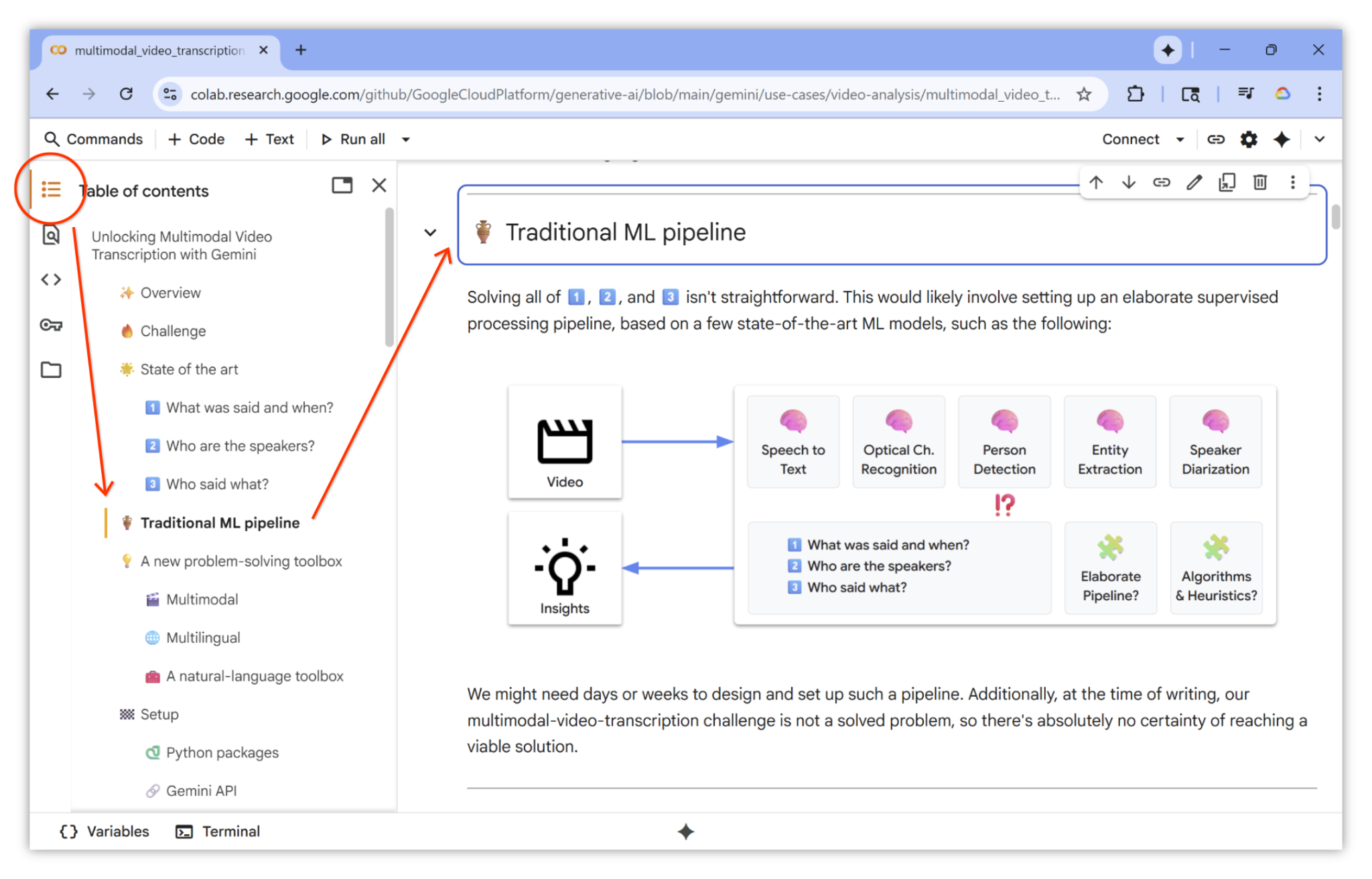Toggle the Terminal panel
Viewport: 1372px width, 879px height.
pos(218,831)
